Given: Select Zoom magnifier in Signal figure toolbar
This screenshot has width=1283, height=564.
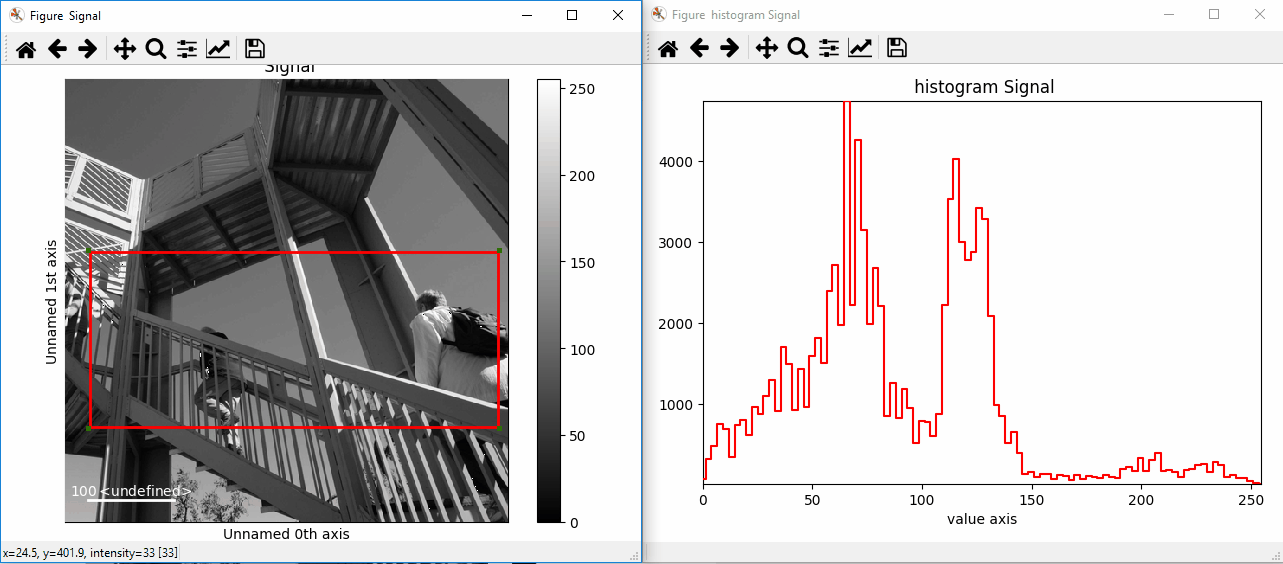Looking at the screenshot, I should [x=156, y=49].
